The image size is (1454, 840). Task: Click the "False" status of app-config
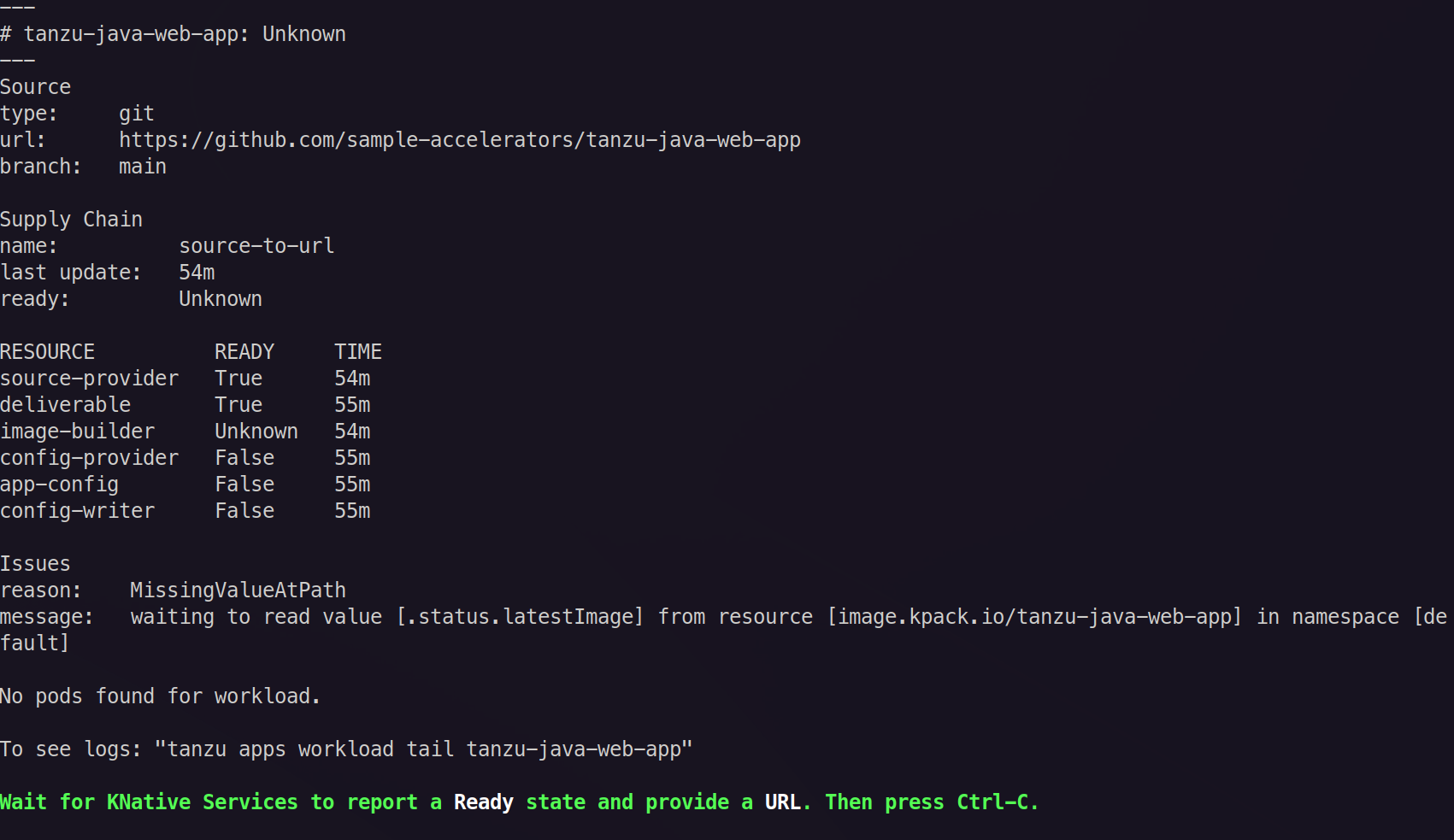pos(244,485)
